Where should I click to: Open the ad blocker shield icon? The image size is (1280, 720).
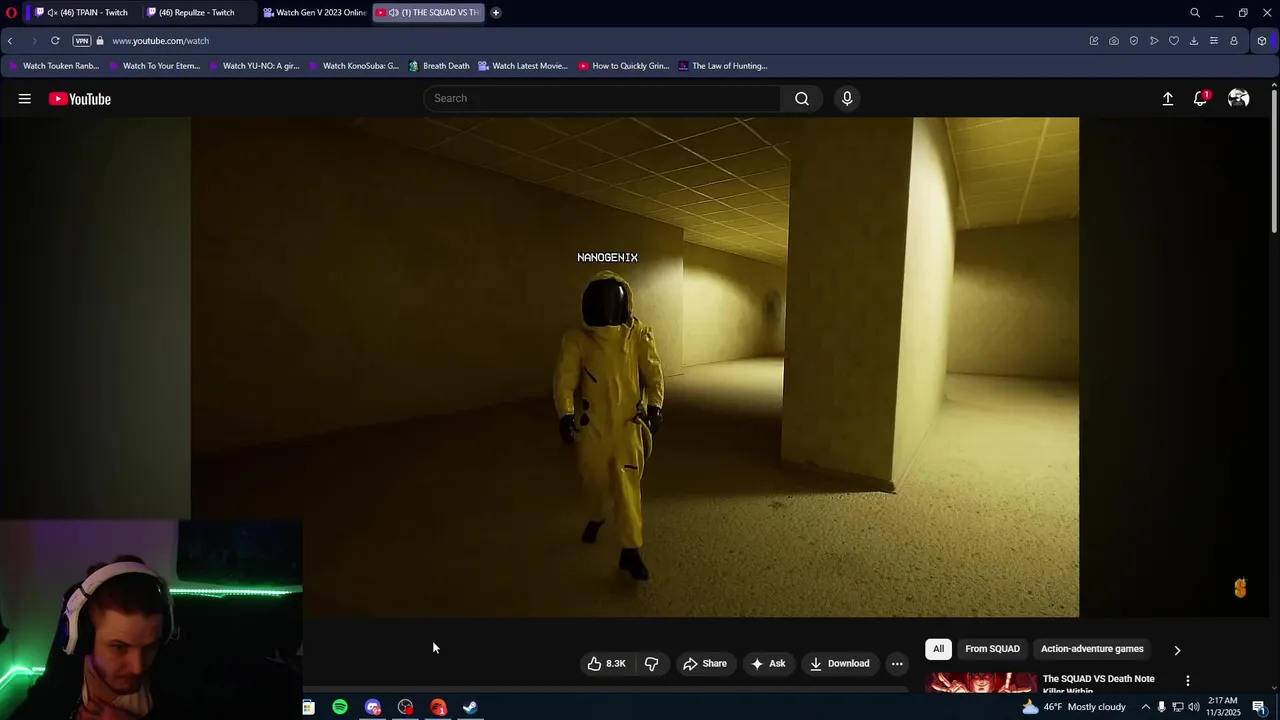pos(1134,41)
